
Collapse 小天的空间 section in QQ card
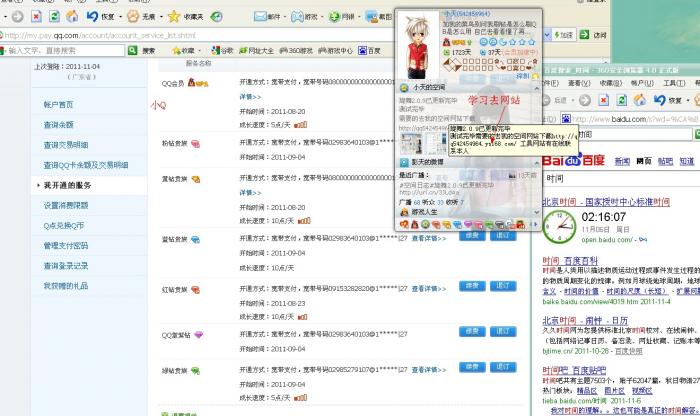536,88
